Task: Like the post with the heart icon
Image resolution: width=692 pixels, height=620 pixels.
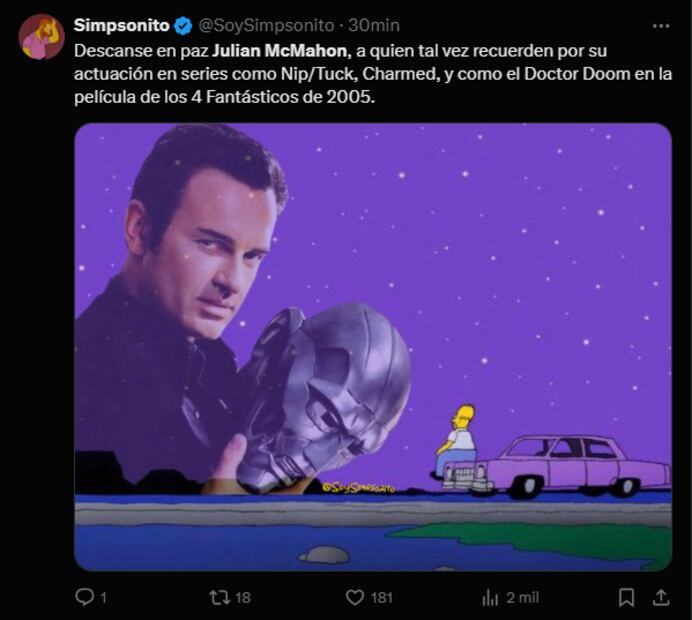Action: point(354,597)
